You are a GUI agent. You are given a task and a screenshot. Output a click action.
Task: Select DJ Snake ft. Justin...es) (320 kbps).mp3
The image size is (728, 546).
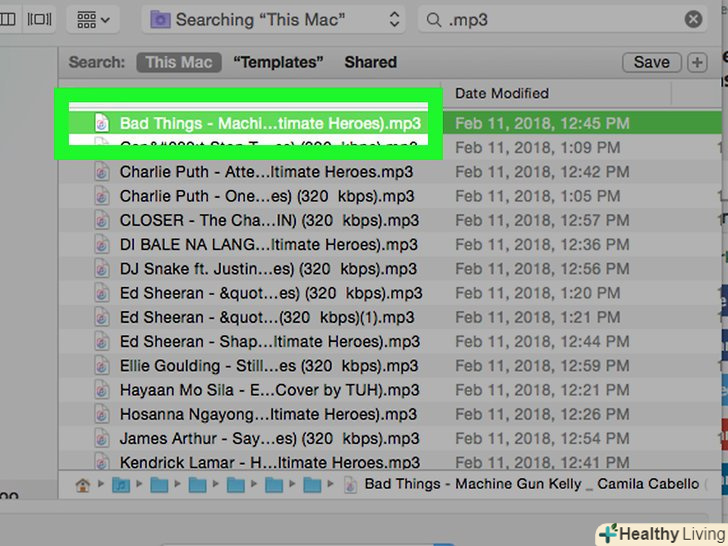tap(268, 269)
